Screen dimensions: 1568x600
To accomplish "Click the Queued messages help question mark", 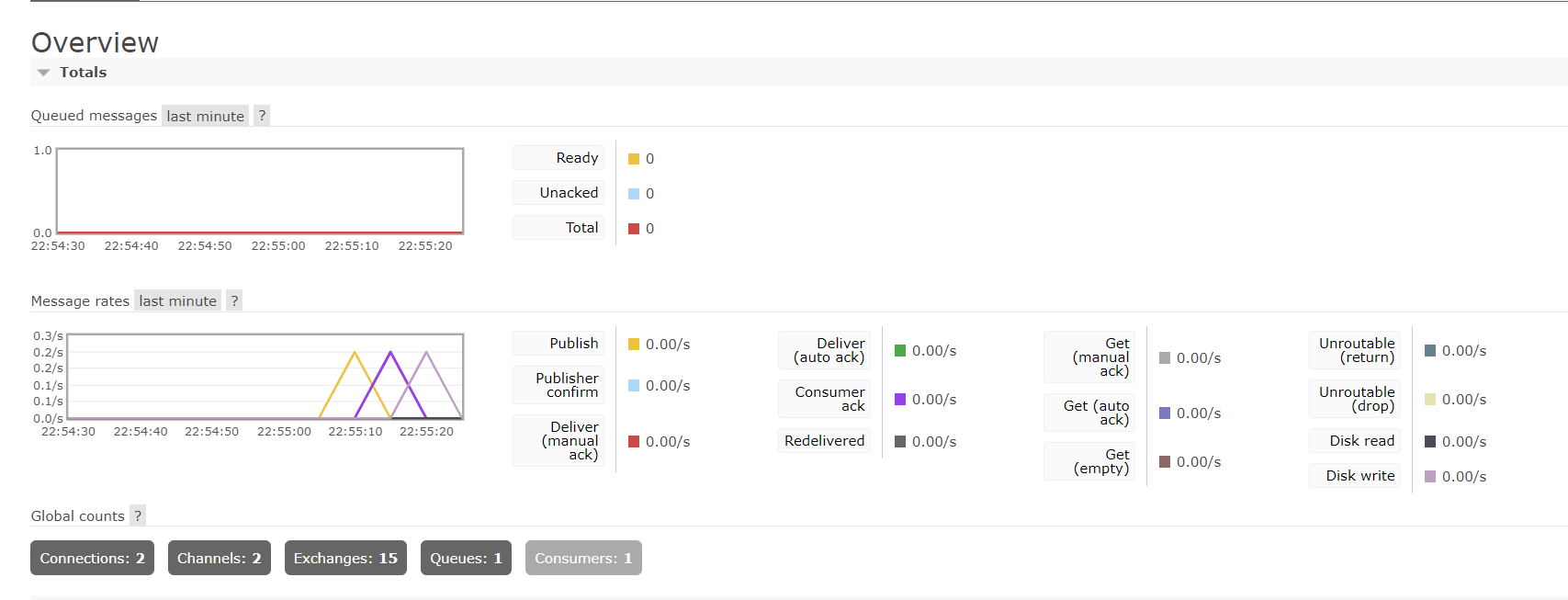I will 262,116.
